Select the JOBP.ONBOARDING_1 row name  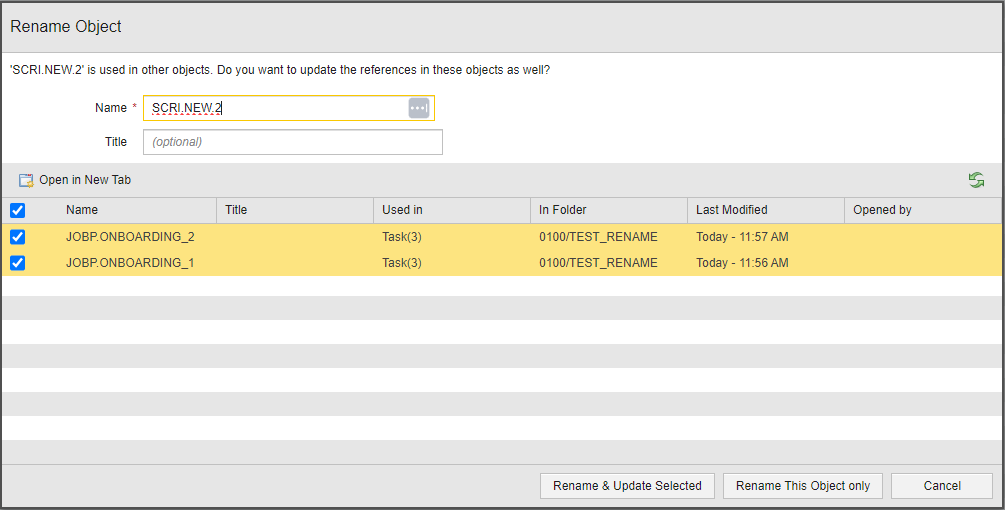click(x=130, y=263)
